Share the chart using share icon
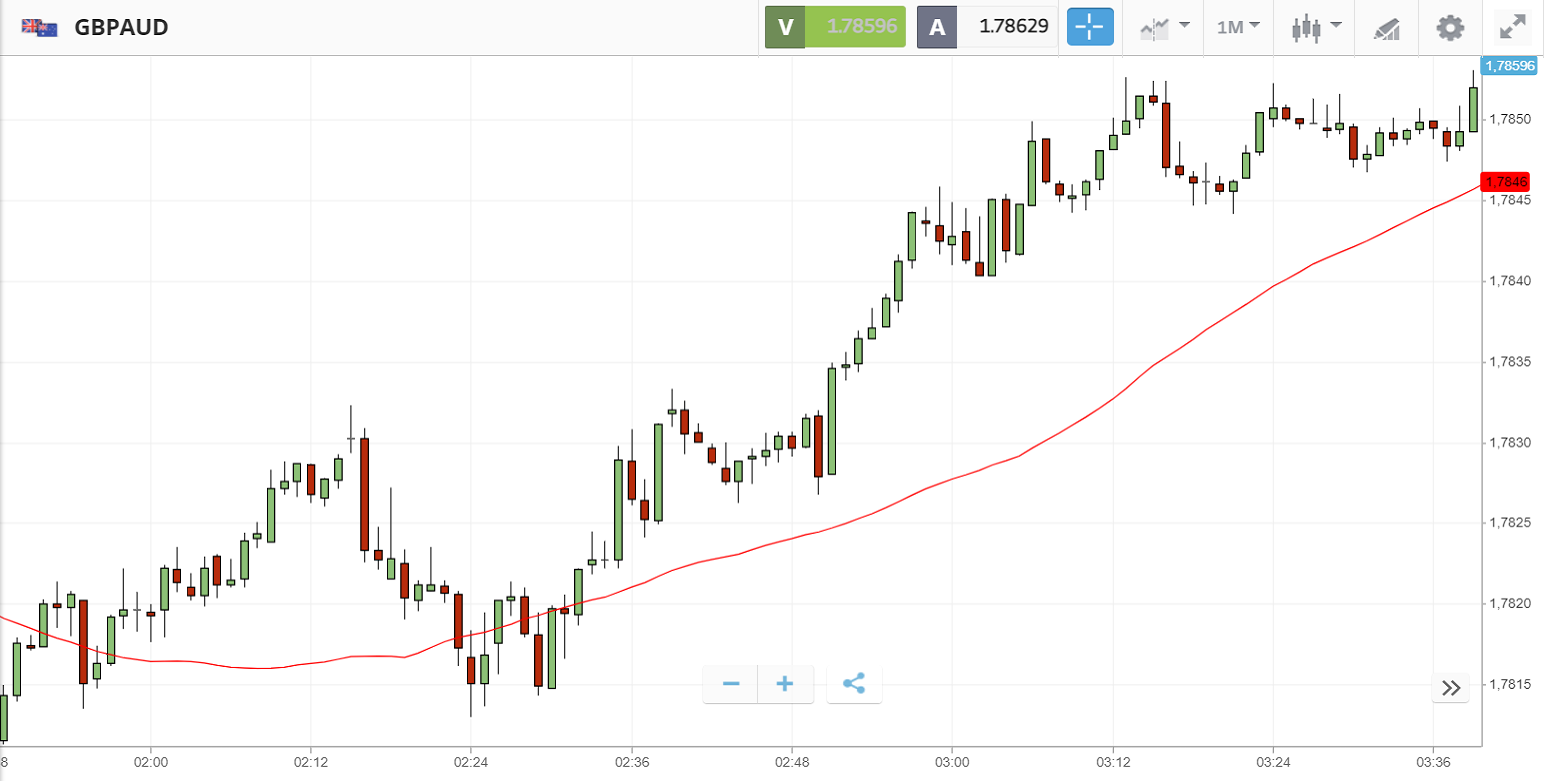This screenshot has height=781, width=1544. (854, 684)
